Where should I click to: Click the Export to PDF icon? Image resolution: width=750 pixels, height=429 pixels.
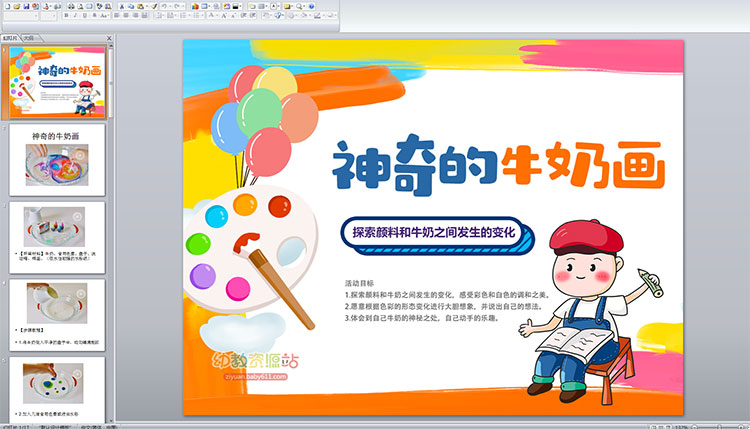click(46, 6)
